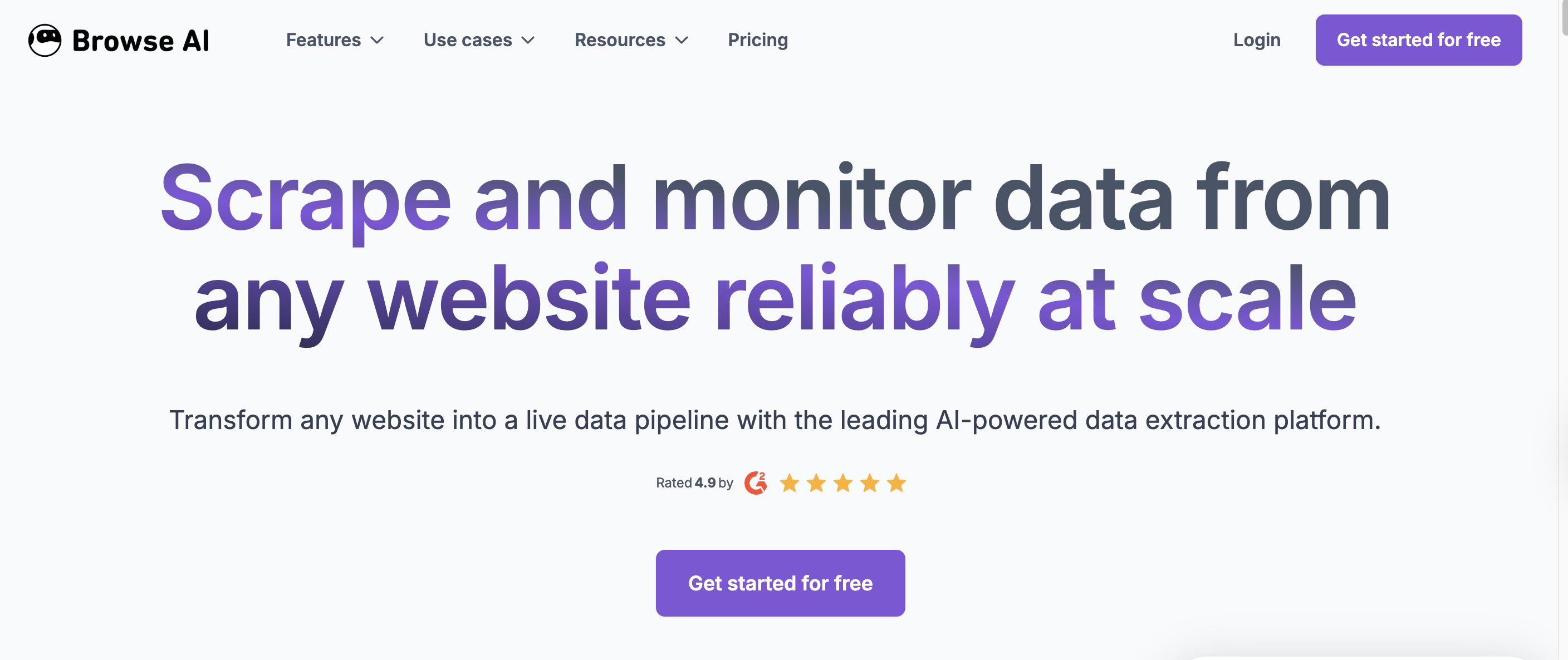Open the Use cases menu
The width and height of the screenshot is (1568, 660).
(468, 40)
